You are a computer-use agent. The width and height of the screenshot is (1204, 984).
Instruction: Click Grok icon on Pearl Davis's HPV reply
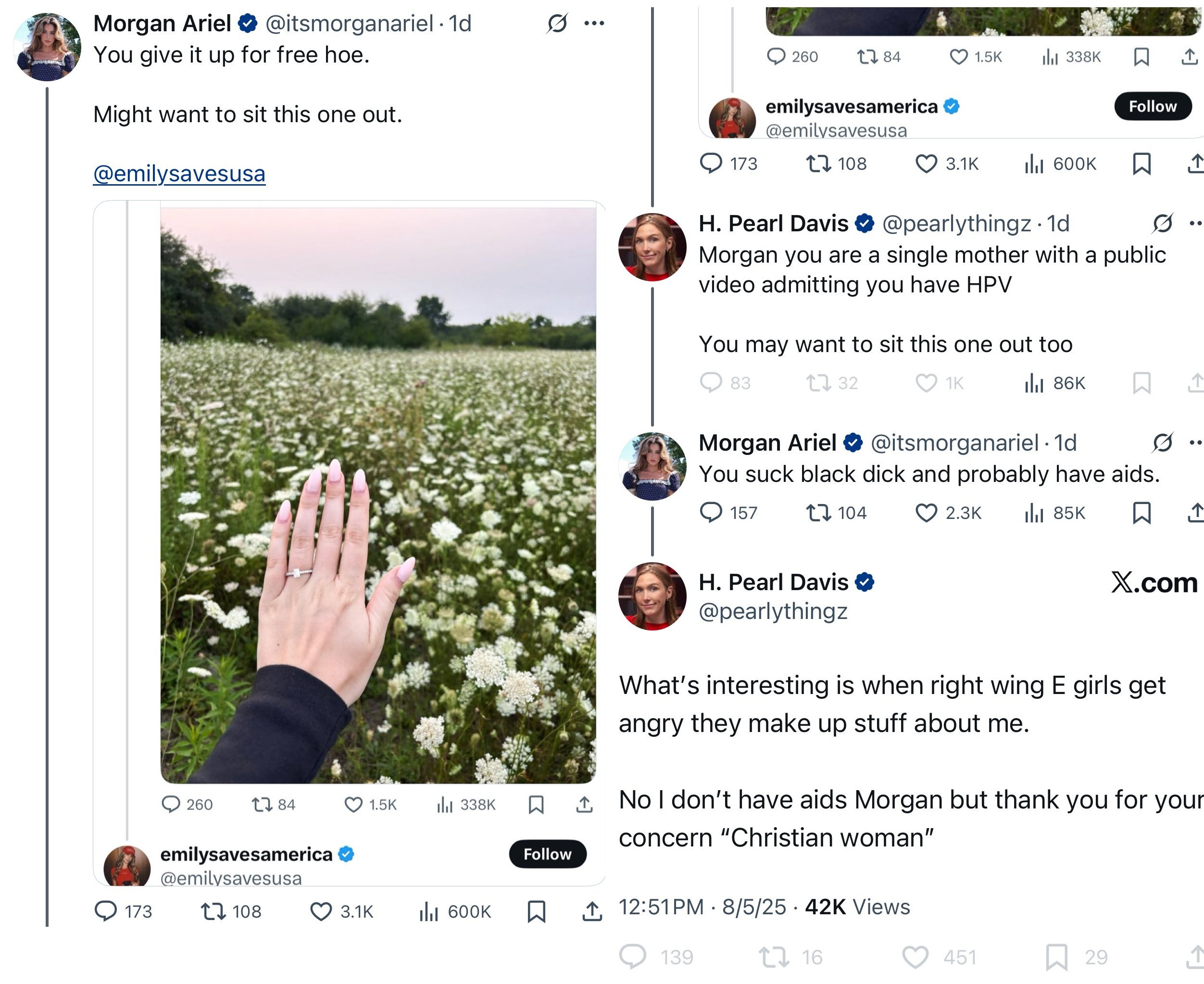pos(1162,223)
